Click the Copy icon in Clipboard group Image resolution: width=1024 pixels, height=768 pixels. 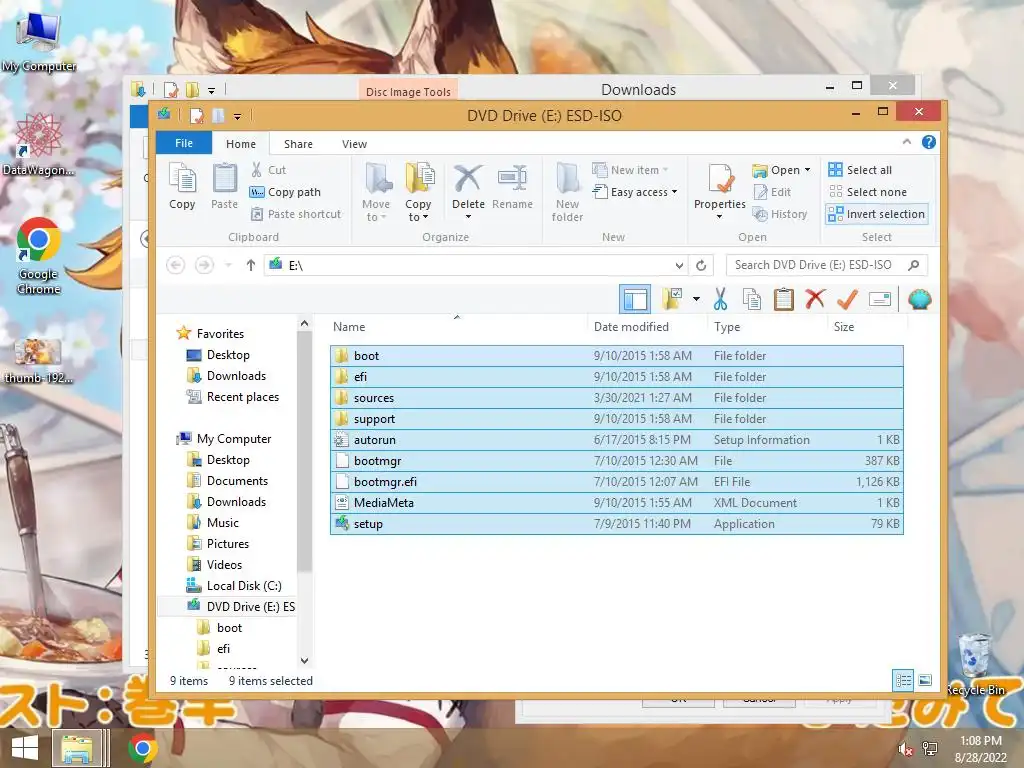click(182, 186)
